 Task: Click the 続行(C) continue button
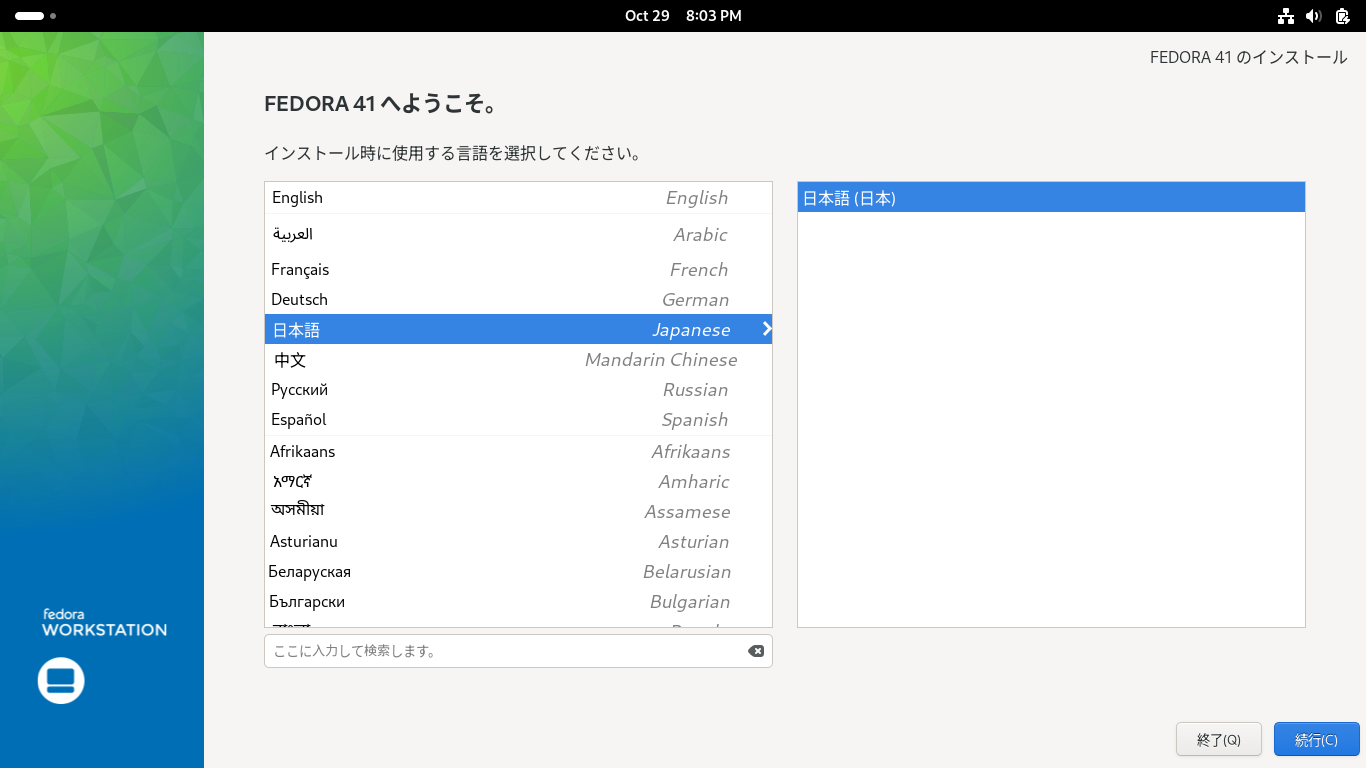click(x=1316, y=739)
